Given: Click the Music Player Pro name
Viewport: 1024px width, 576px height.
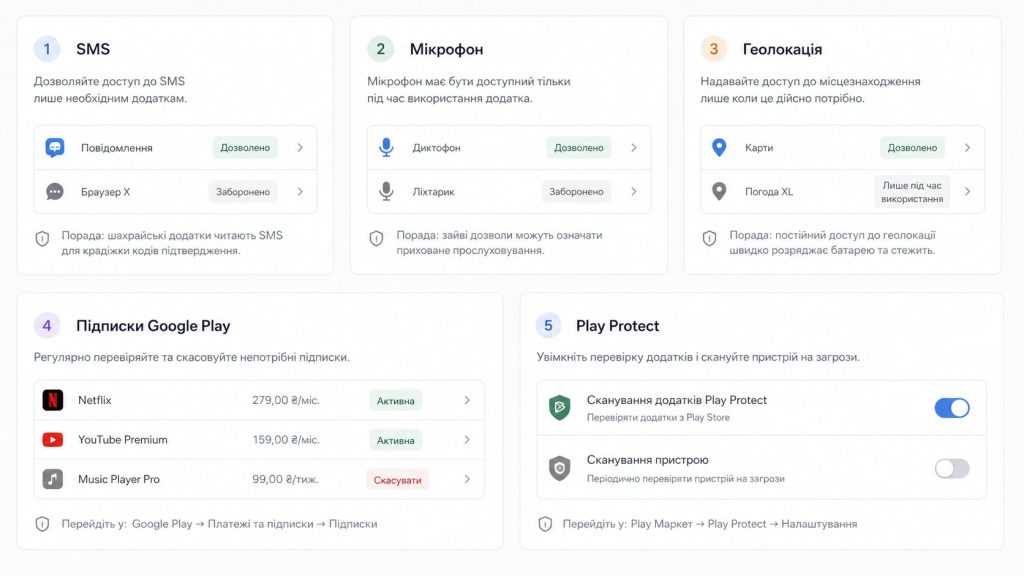Looking at the screenshot, I should pyautogui.click(x=119, y=479).
